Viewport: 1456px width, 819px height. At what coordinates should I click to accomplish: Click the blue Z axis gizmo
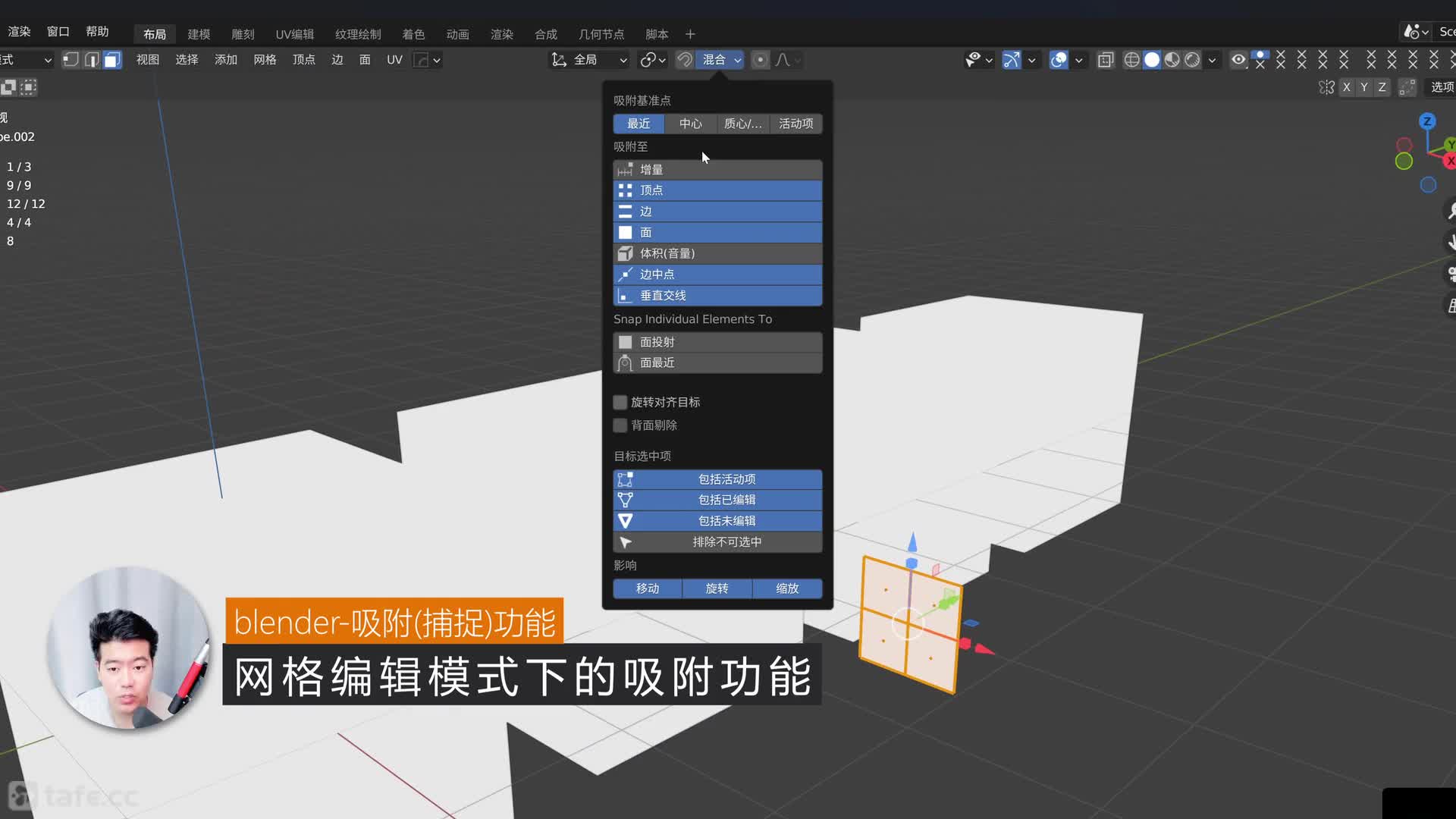click(x=1427, y=121)
